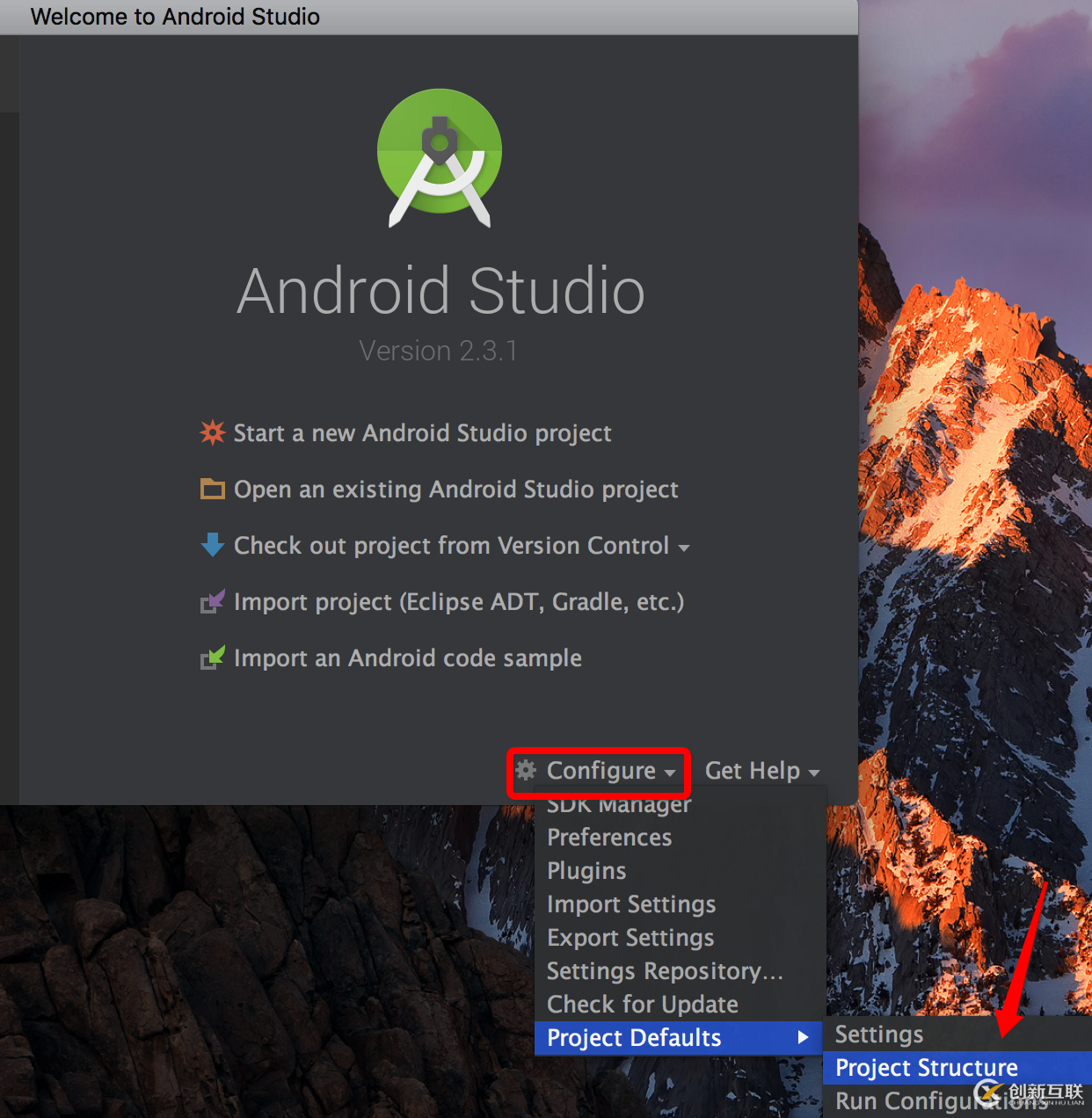Select Run Configurations submenu entry
1092x1118 pixels.
click(957, 1101)
